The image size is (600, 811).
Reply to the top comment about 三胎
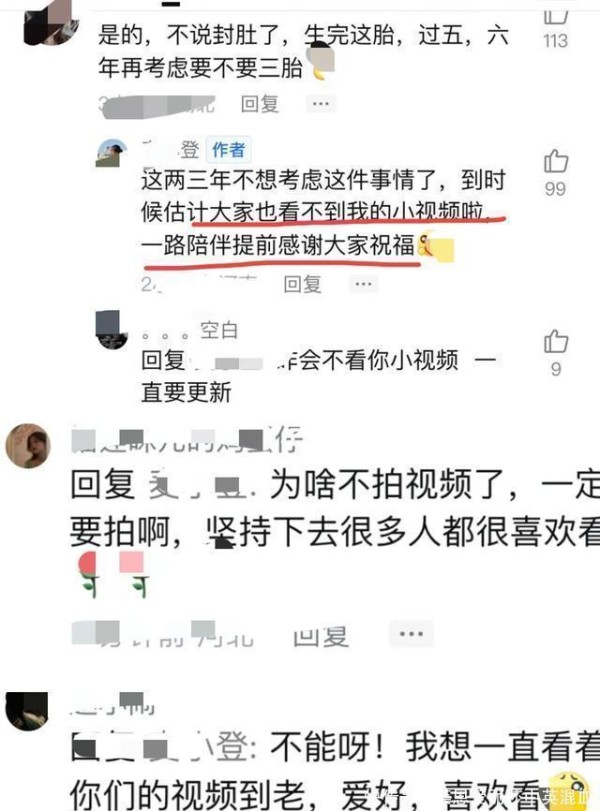coord(260,104)
